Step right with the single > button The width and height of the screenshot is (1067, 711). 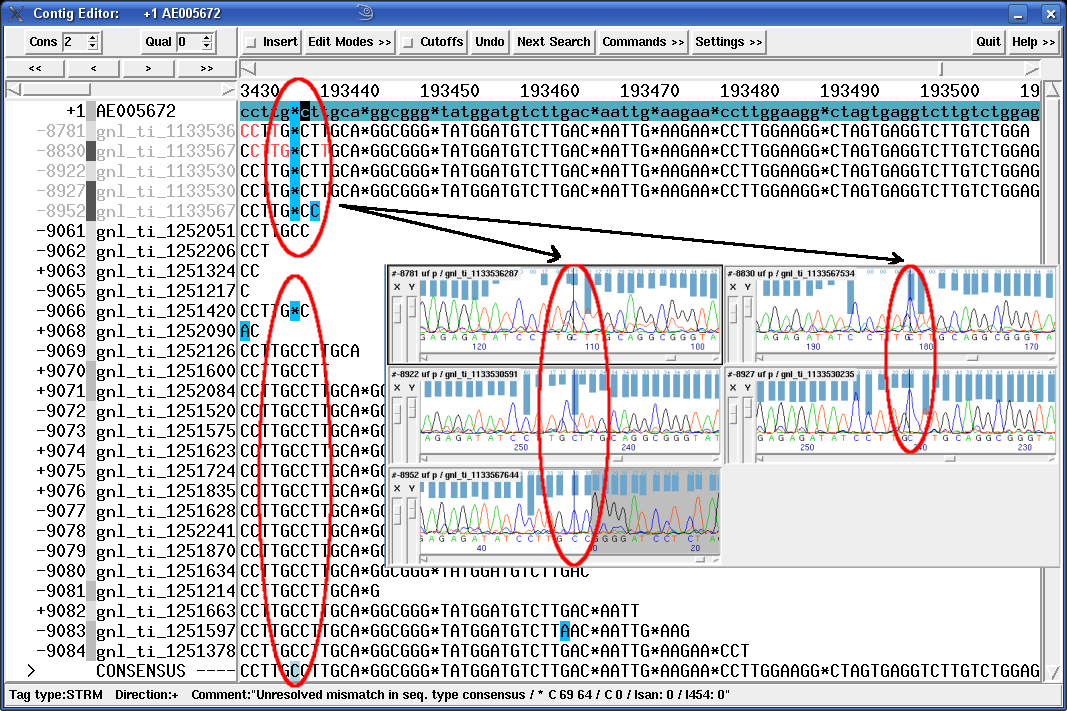[148, 68]
